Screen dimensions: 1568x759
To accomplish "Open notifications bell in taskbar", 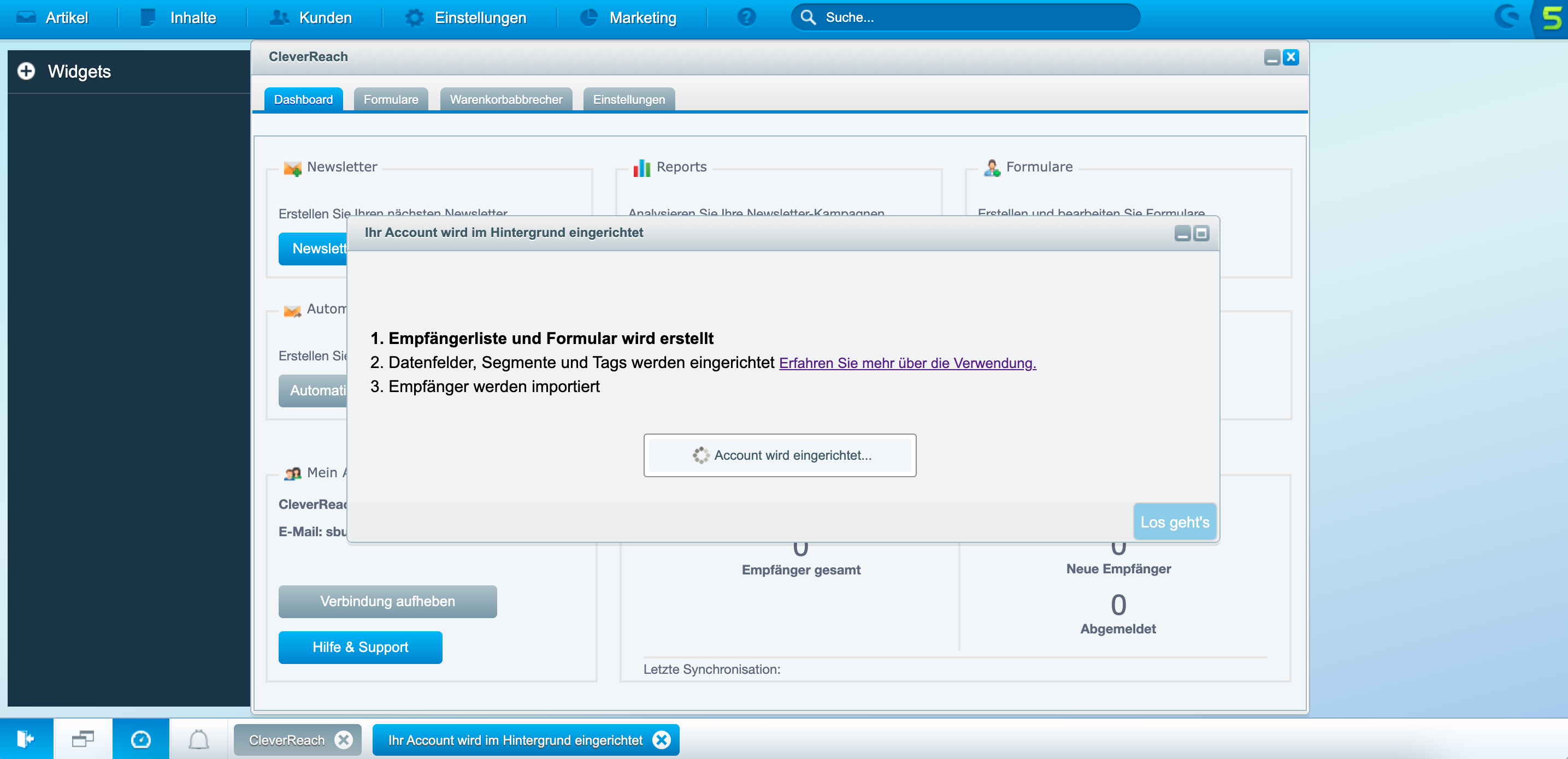I will [198, 739].
